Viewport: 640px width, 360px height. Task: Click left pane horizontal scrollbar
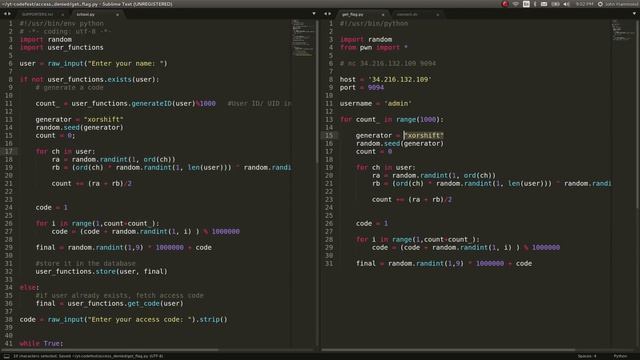[110, 350]
